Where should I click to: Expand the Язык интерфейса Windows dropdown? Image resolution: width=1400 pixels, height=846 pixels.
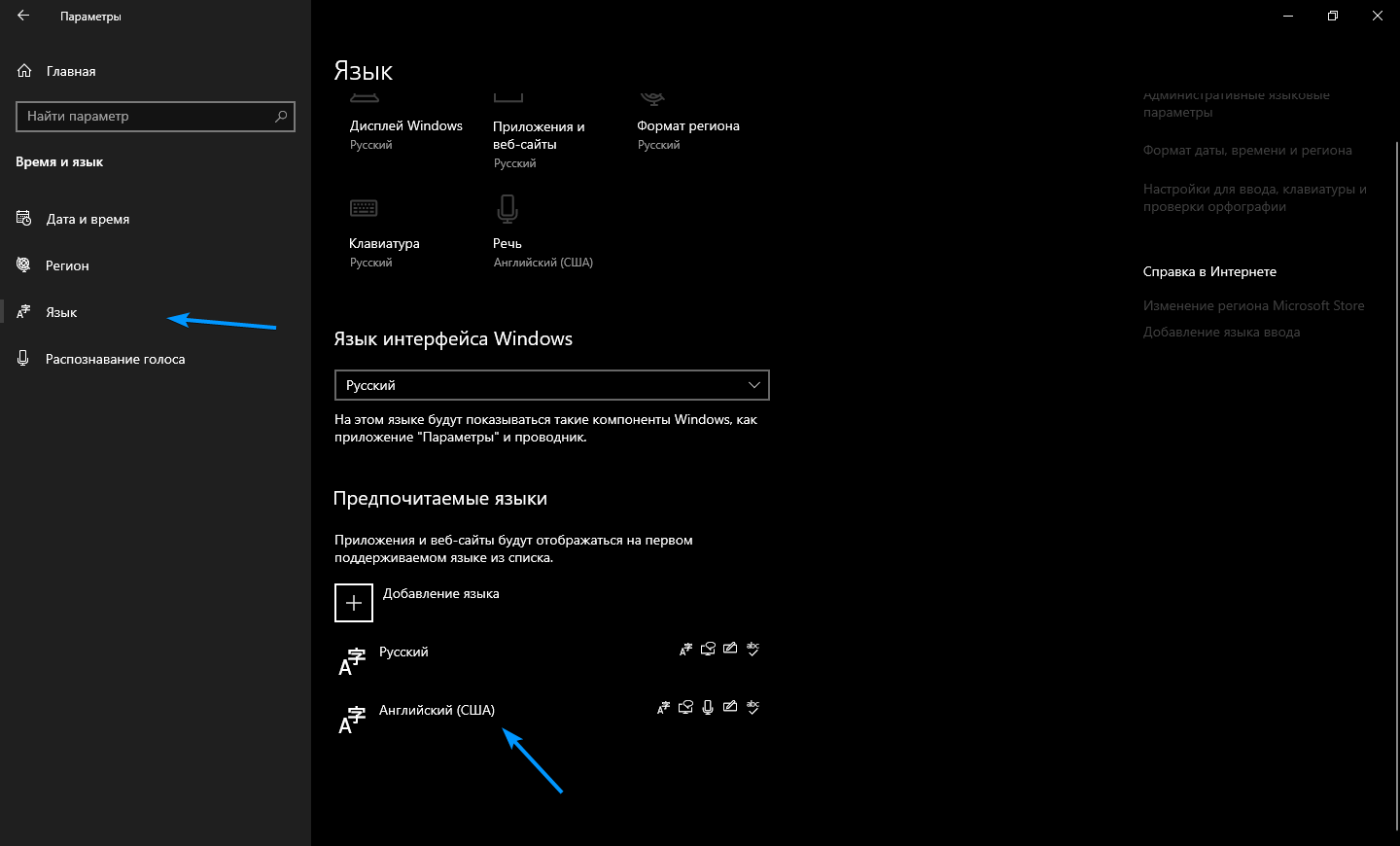(550, 385)
